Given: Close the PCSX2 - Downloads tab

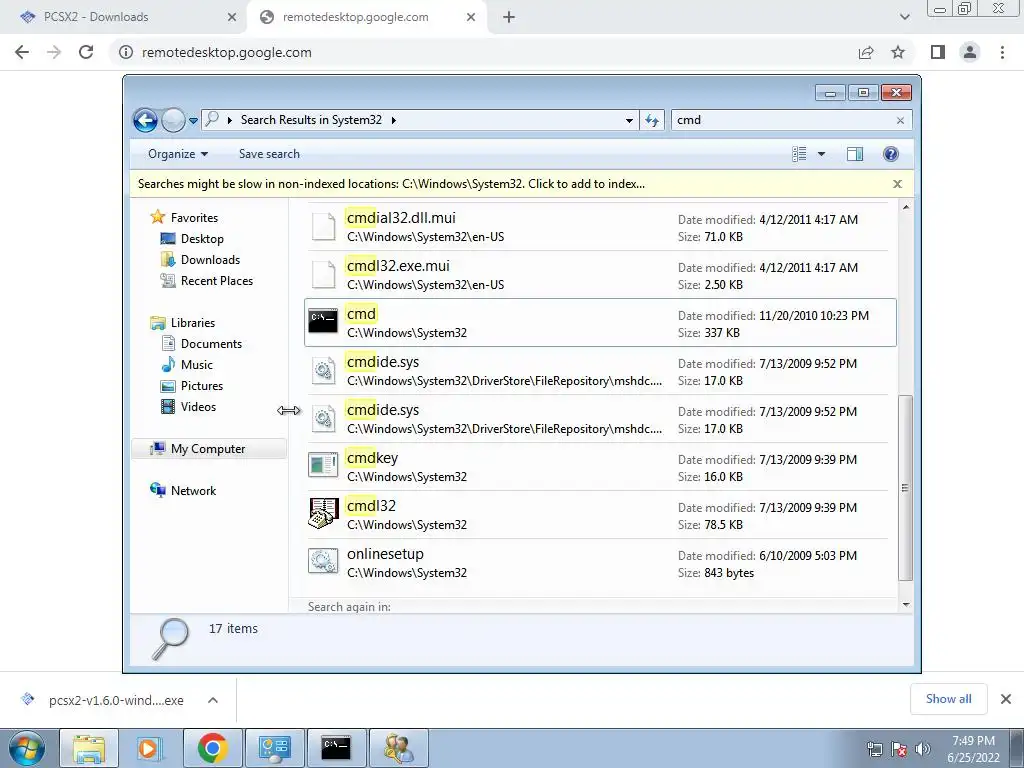Looking at the screenshot, I should [232, 17].
